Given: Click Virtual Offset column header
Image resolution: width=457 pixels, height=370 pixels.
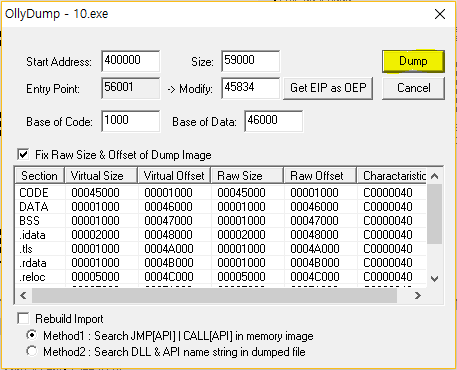Looking at the screenshot, I should (x=174, y=176).
